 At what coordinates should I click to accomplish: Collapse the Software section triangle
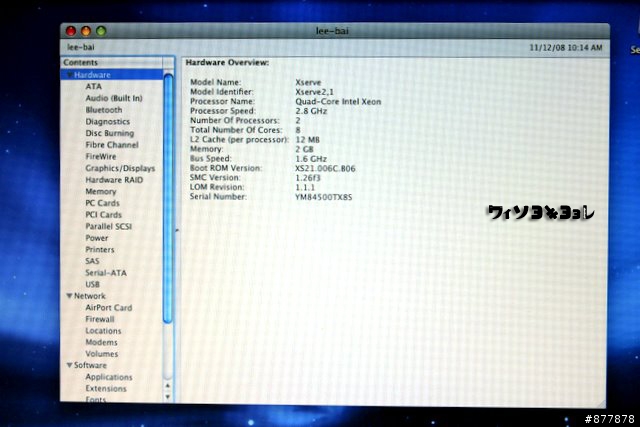[x=69, y=365]
